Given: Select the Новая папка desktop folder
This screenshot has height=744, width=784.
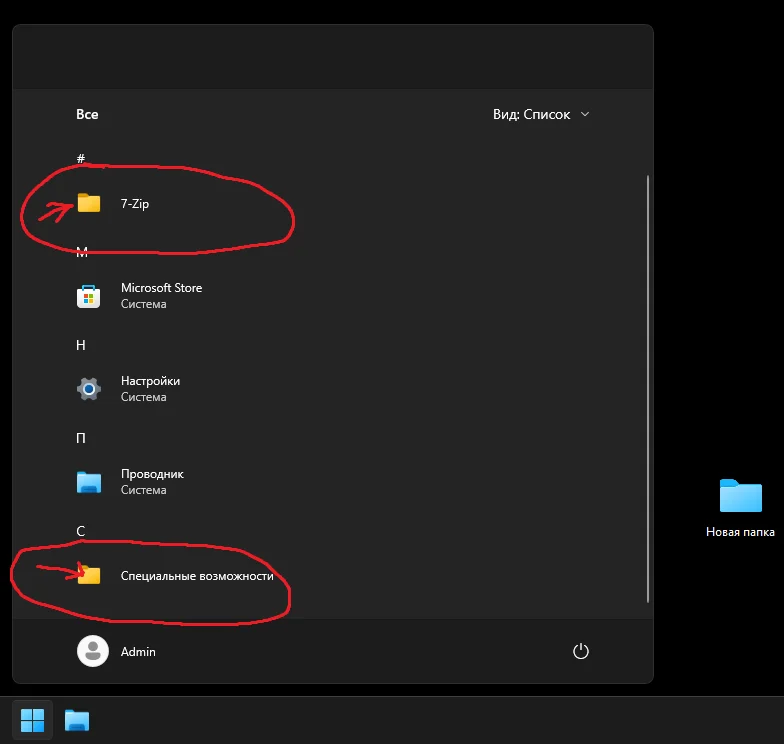Looking at the screenshot, I should pyautogui.click(x=740, y=508).
